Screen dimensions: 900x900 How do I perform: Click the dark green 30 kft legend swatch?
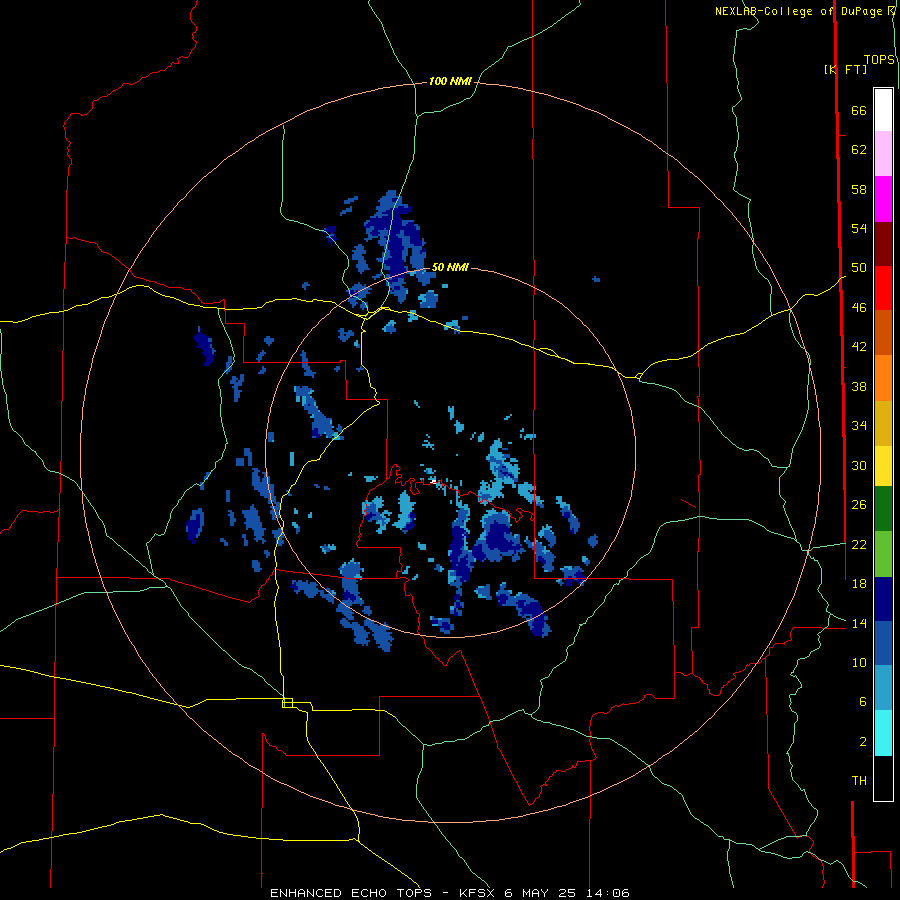click(883, 509)
